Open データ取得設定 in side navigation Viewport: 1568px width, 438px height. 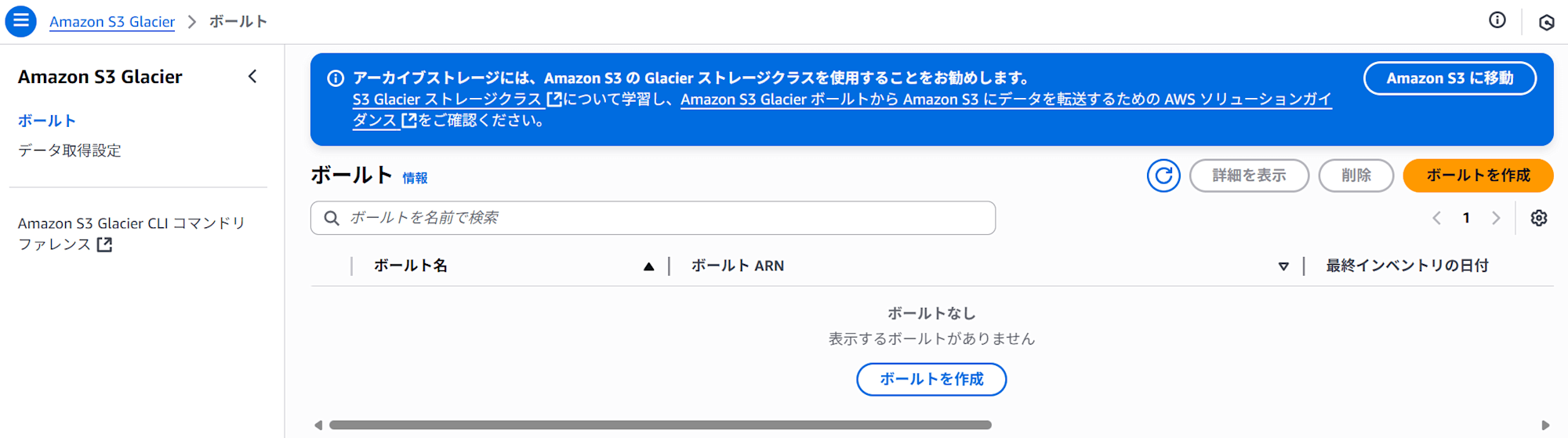point(70,150)
